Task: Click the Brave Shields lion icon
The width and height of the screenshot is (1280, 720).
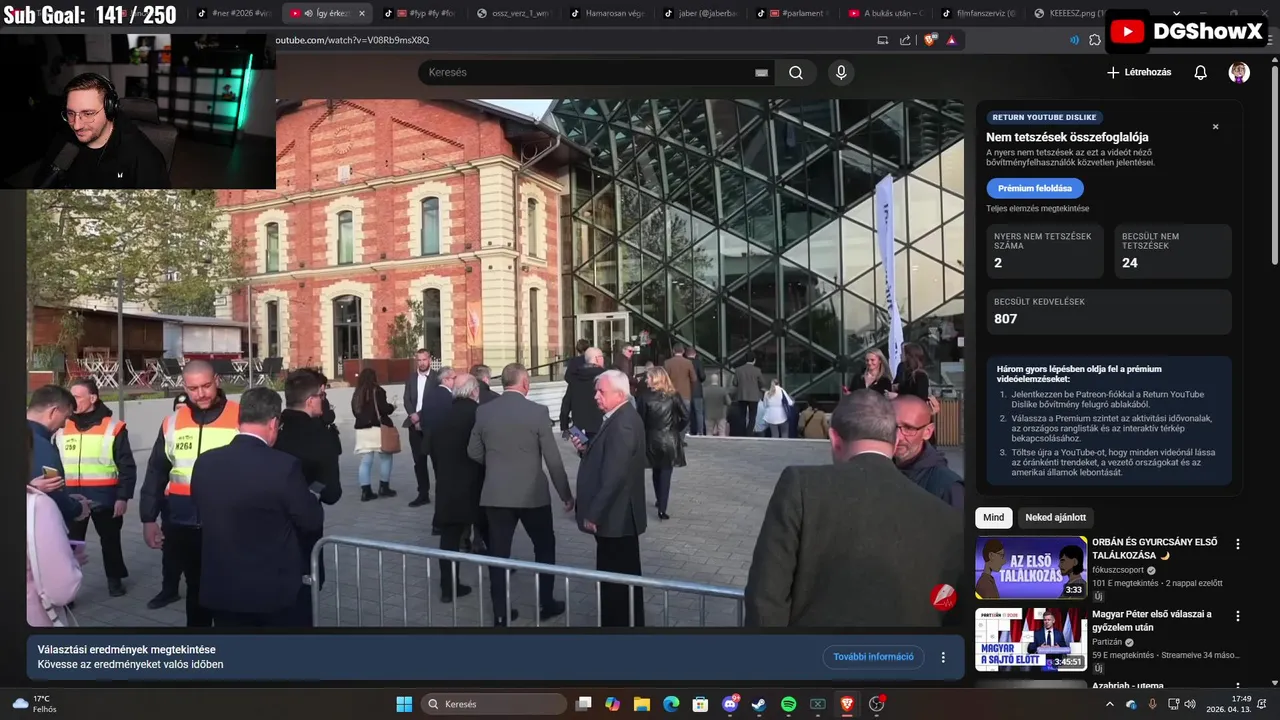Action: pos(931,40)
